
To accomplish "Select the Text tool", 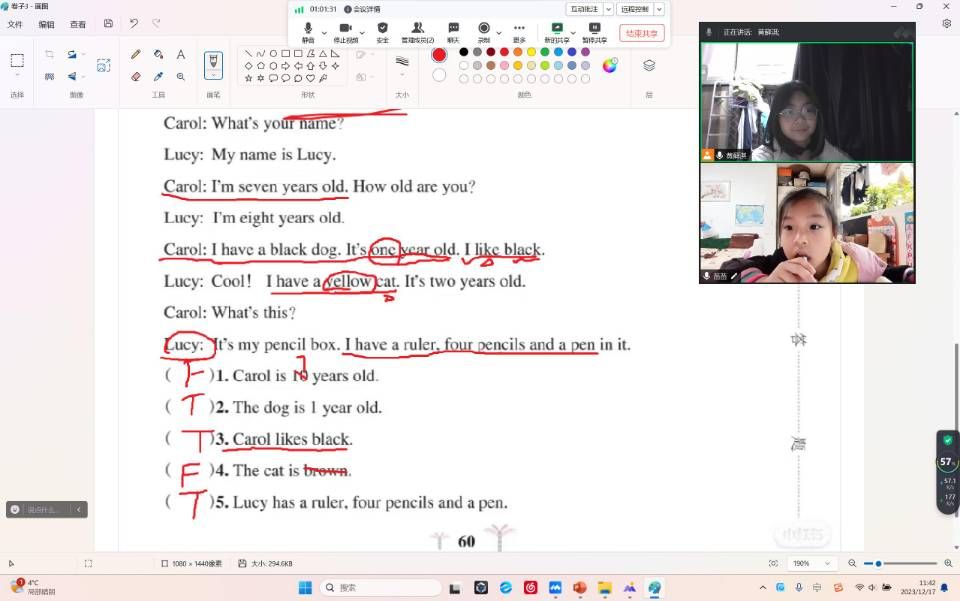I will [x=181, y=54].
